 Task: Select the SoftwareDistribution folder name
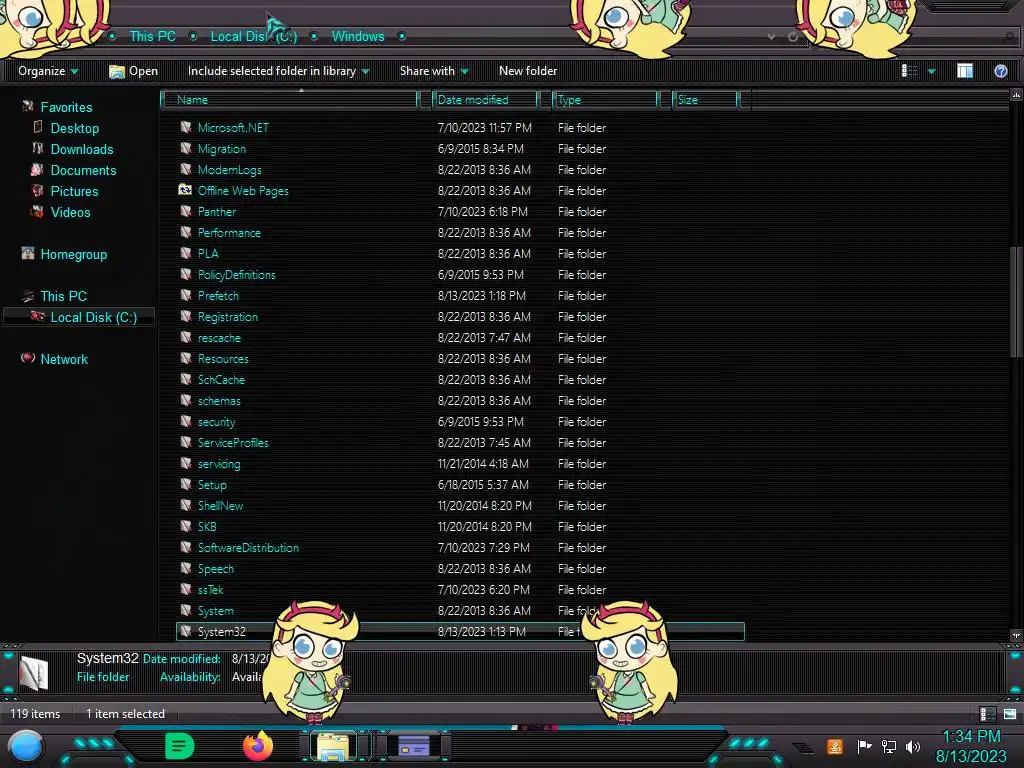pos(248,547)
